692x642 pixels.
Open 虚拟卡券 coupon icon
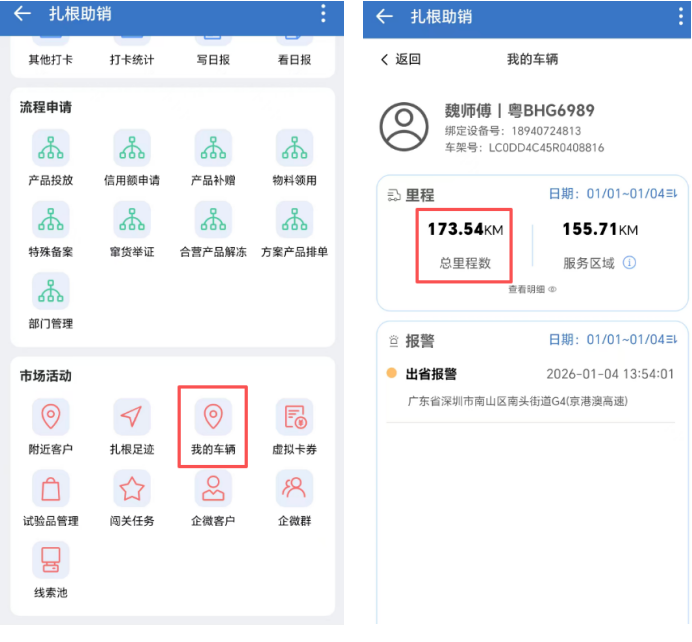[294, 416]
